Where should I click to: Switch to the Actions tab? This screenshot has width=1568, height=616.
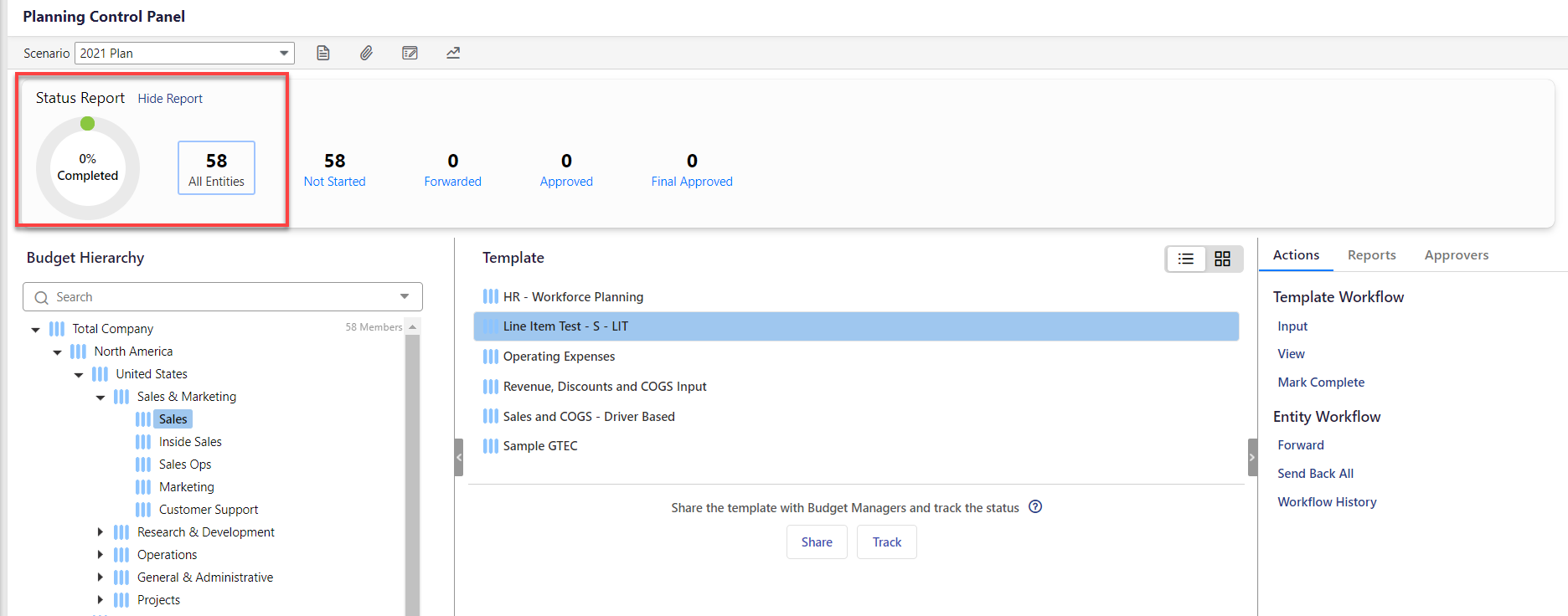pyautogui.click(x=1296, y=255)
